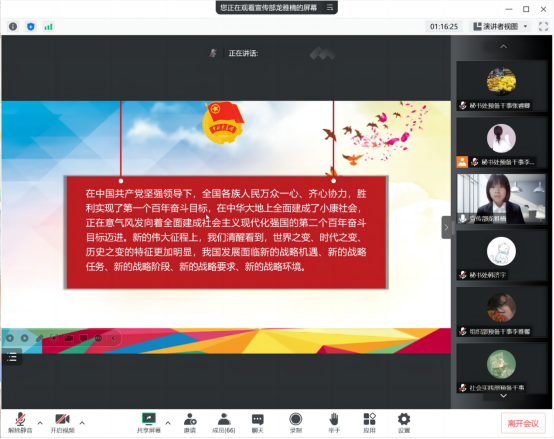This screenshot has width=554, height=439.
Task: Raise hand in the meeting
Action: click(334, 423)
